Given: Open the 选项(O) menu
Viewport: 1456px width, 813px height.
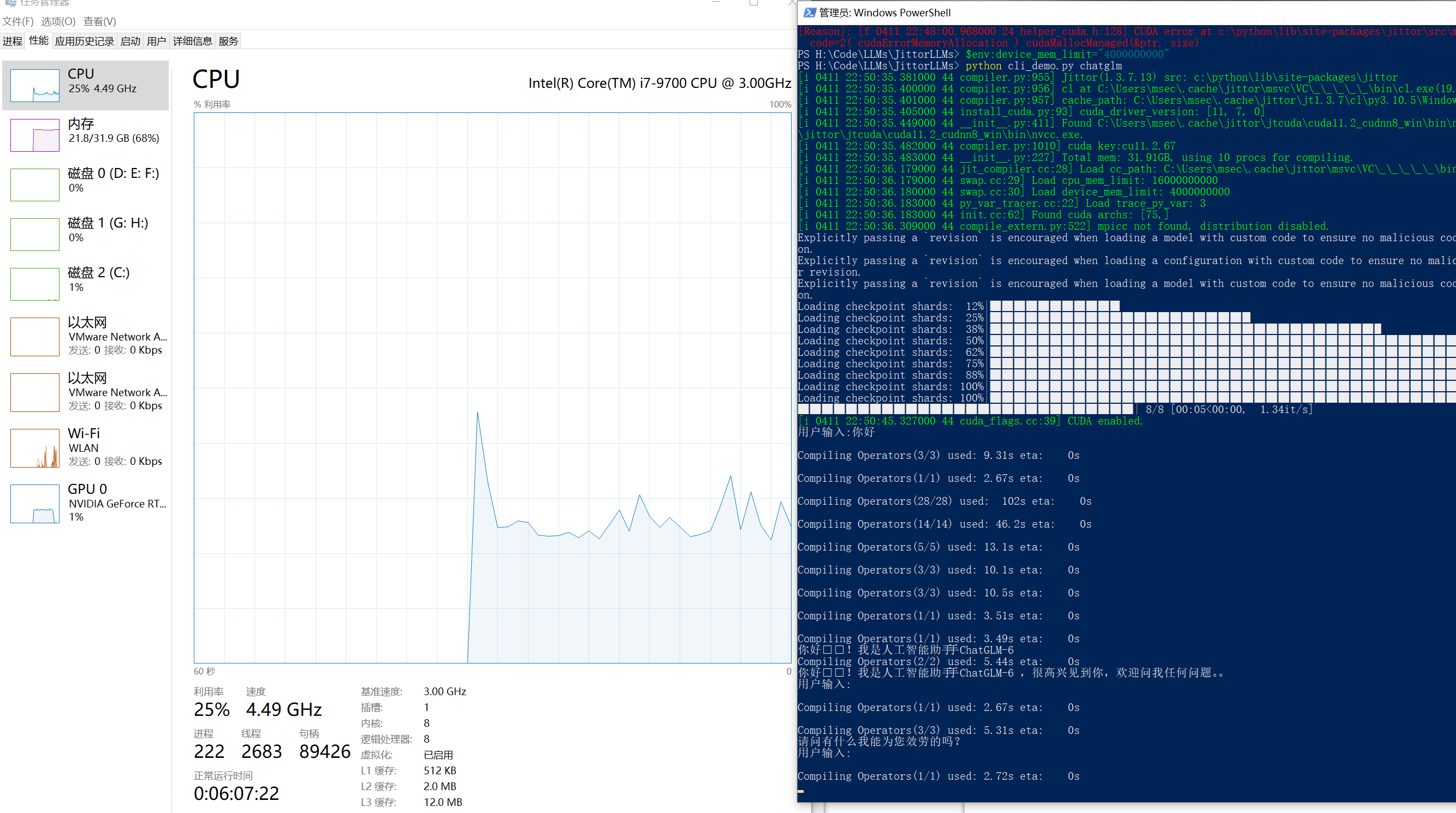Looking at the screenshot, I should pos(58,21).
